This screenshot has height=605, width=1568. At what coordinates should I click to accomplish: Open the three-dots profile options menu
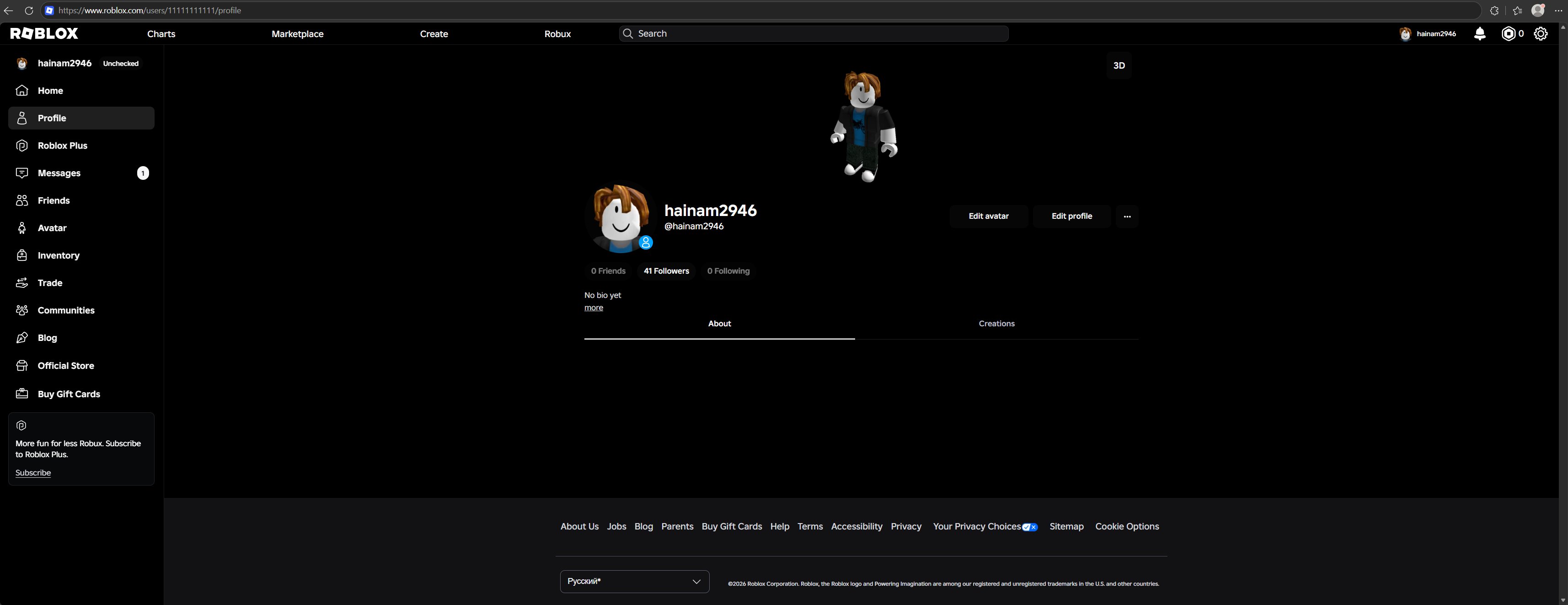1127,216
